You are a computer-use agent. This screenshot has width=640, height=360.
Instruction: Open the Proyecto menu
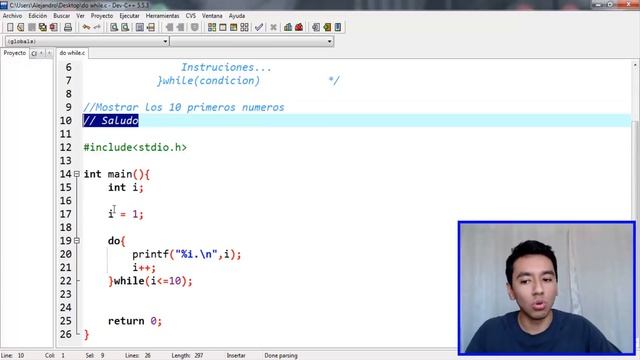point(102,16)
